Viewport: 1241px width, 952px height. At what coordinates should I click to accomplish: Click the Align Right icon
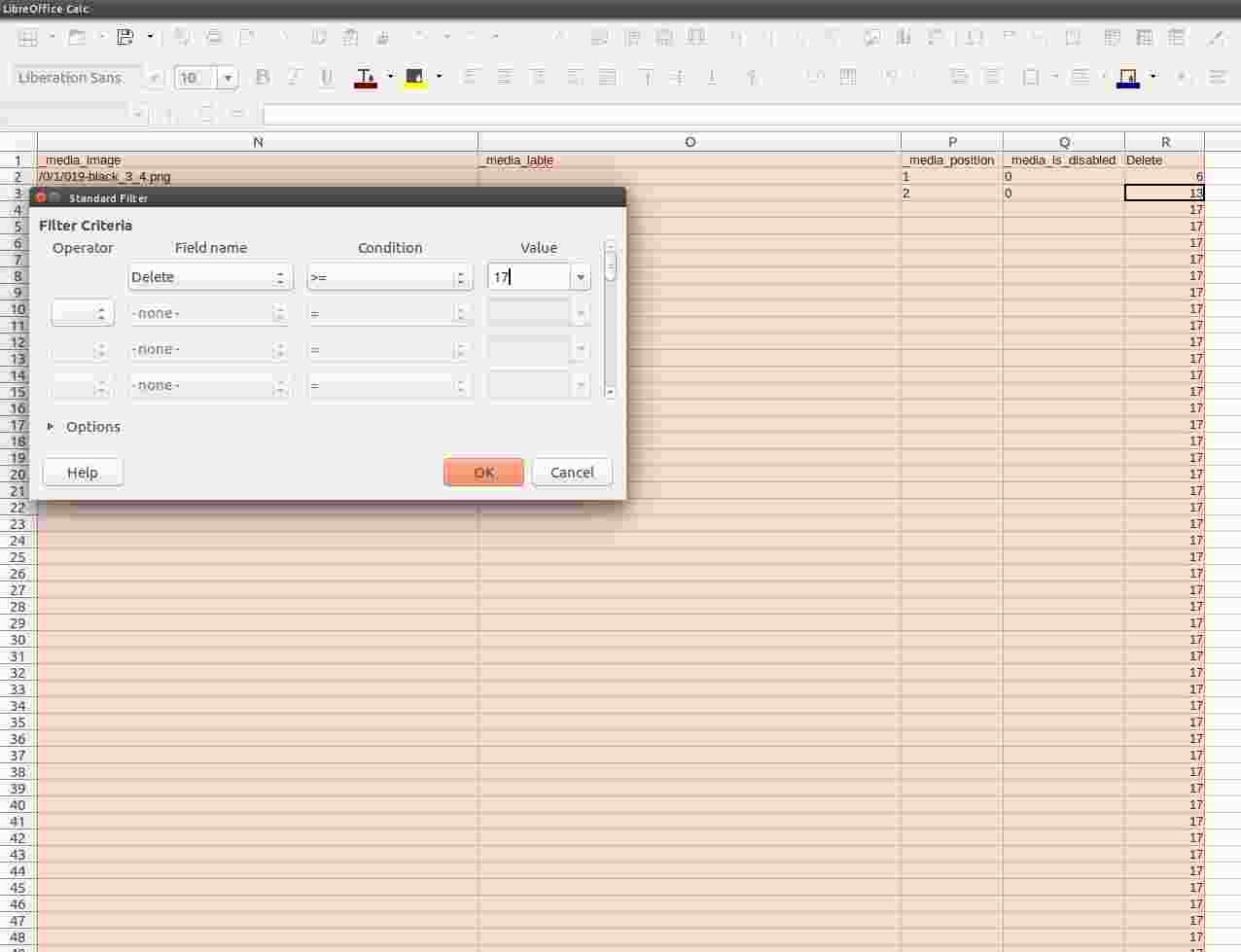(x=537, y=77)
